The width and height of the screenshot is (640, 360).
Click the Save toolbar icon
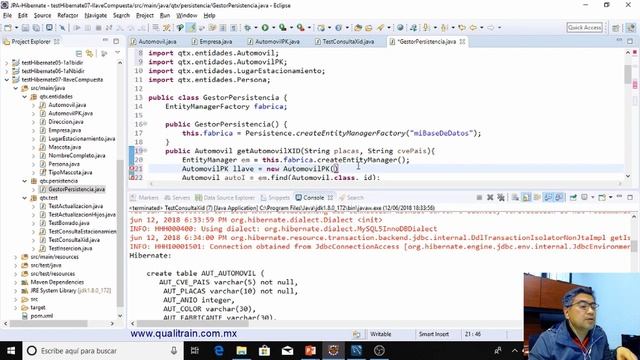[25, 28]
